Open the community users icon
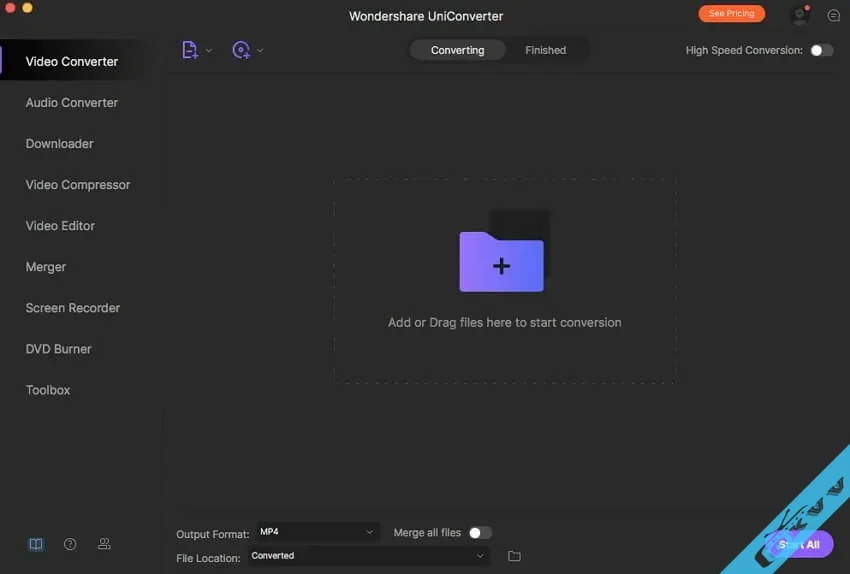The height and width of the screenshot is (574, 850). [104, 544]
